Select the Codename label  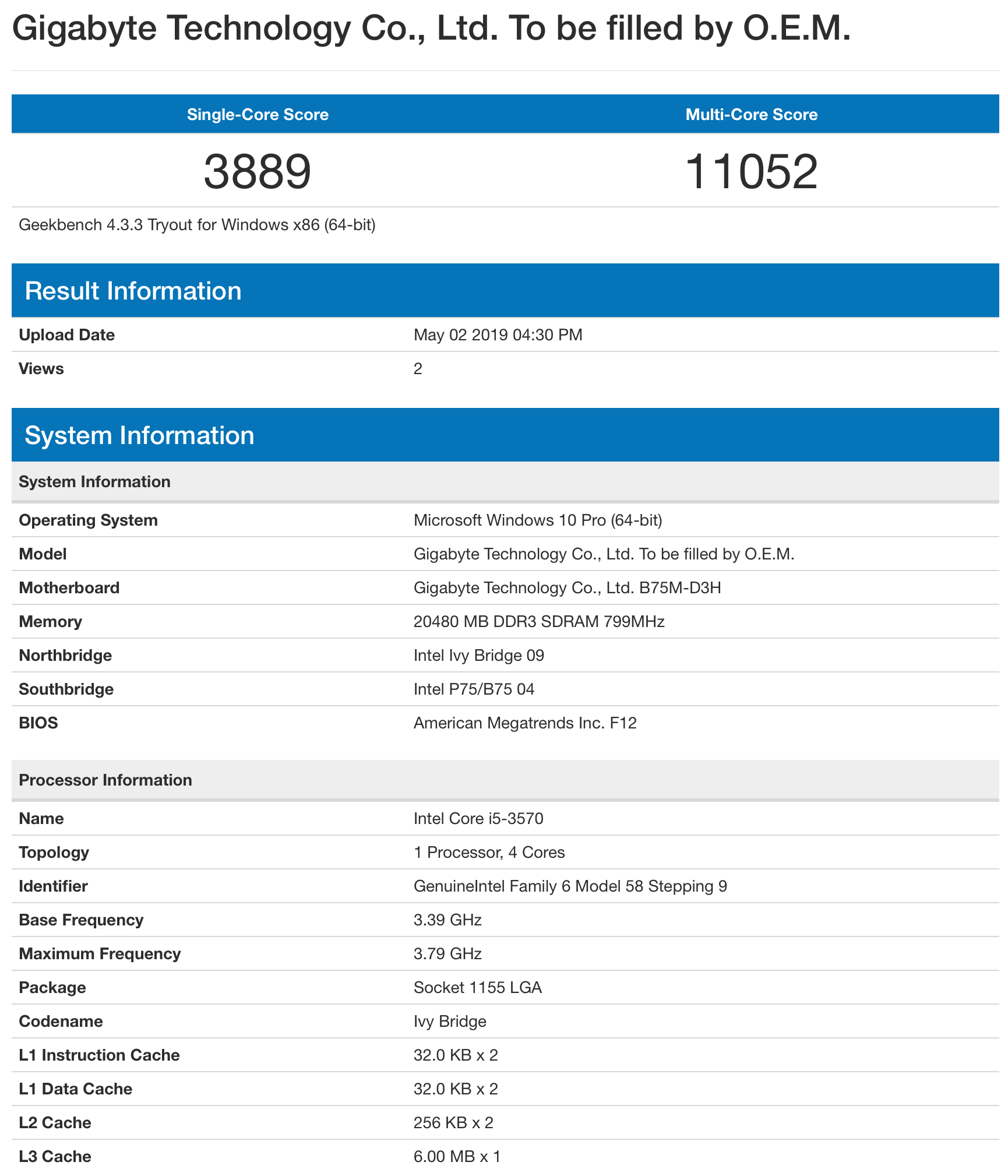61,1022
